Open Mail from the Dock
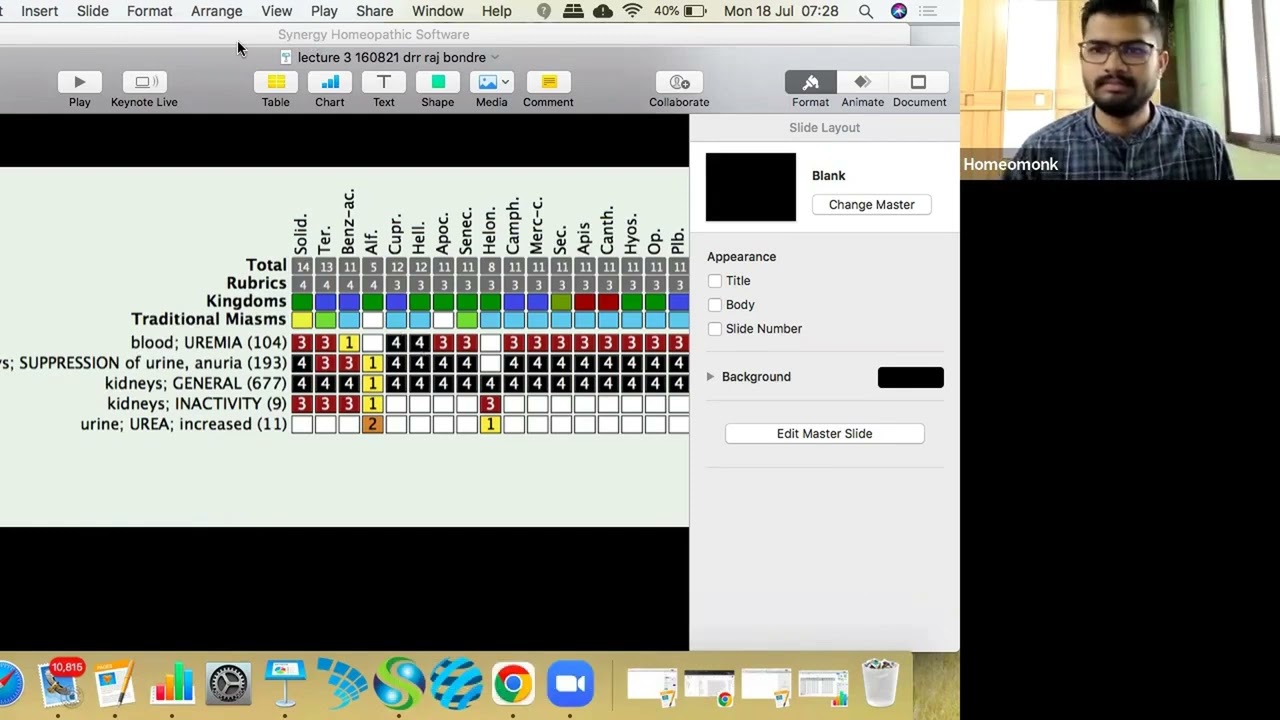This screenshot has width=1280, height=720. tap(60, 684)
